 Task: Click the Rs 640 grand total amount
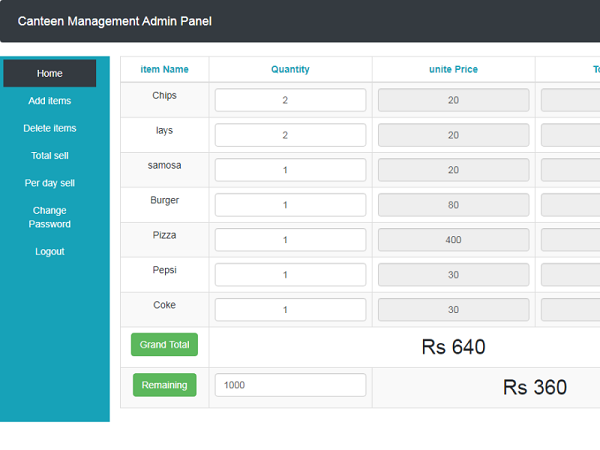coord(453,347)
